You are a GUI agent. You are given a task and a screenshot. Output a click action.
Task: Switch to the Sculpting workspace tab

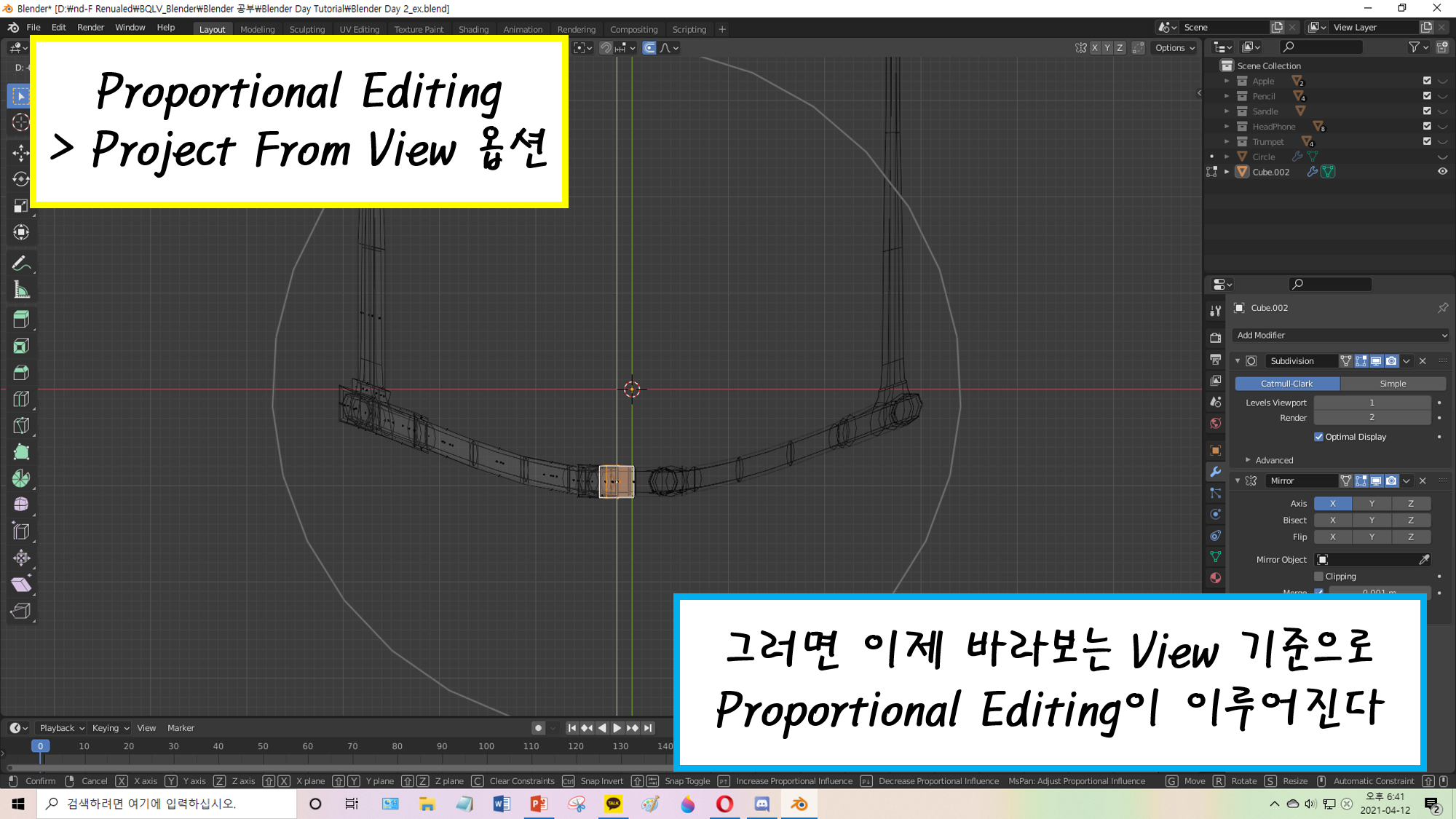[x=306, y=30]
